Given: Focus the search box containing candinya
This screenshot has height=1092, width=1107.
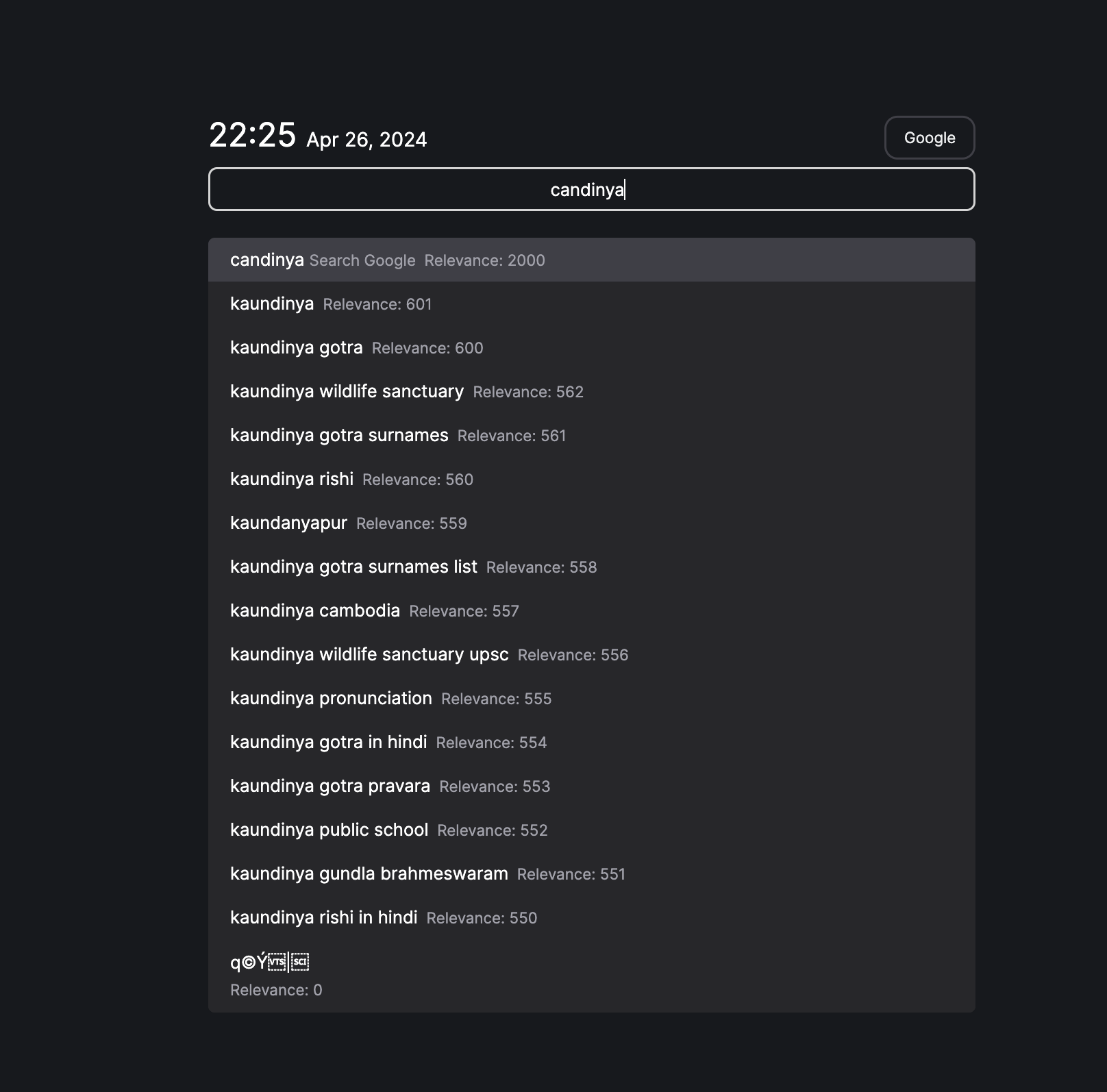Looking at the screenshot, I should [x=591, y=189].
